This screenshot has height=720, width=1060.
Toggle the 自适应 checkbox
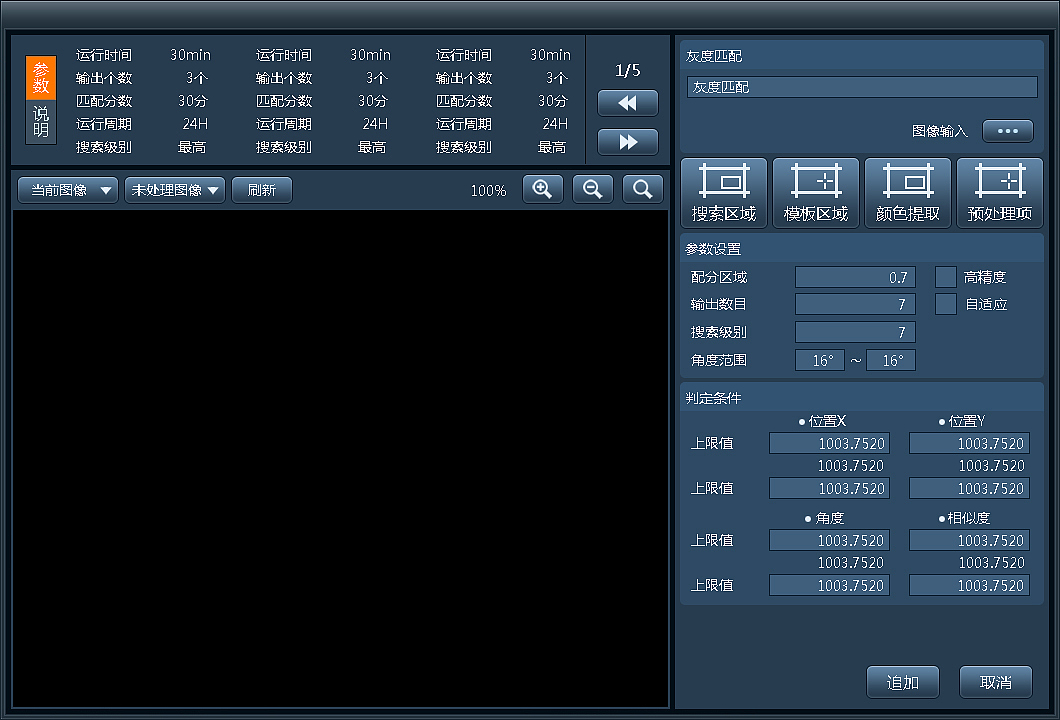point(945,304)
